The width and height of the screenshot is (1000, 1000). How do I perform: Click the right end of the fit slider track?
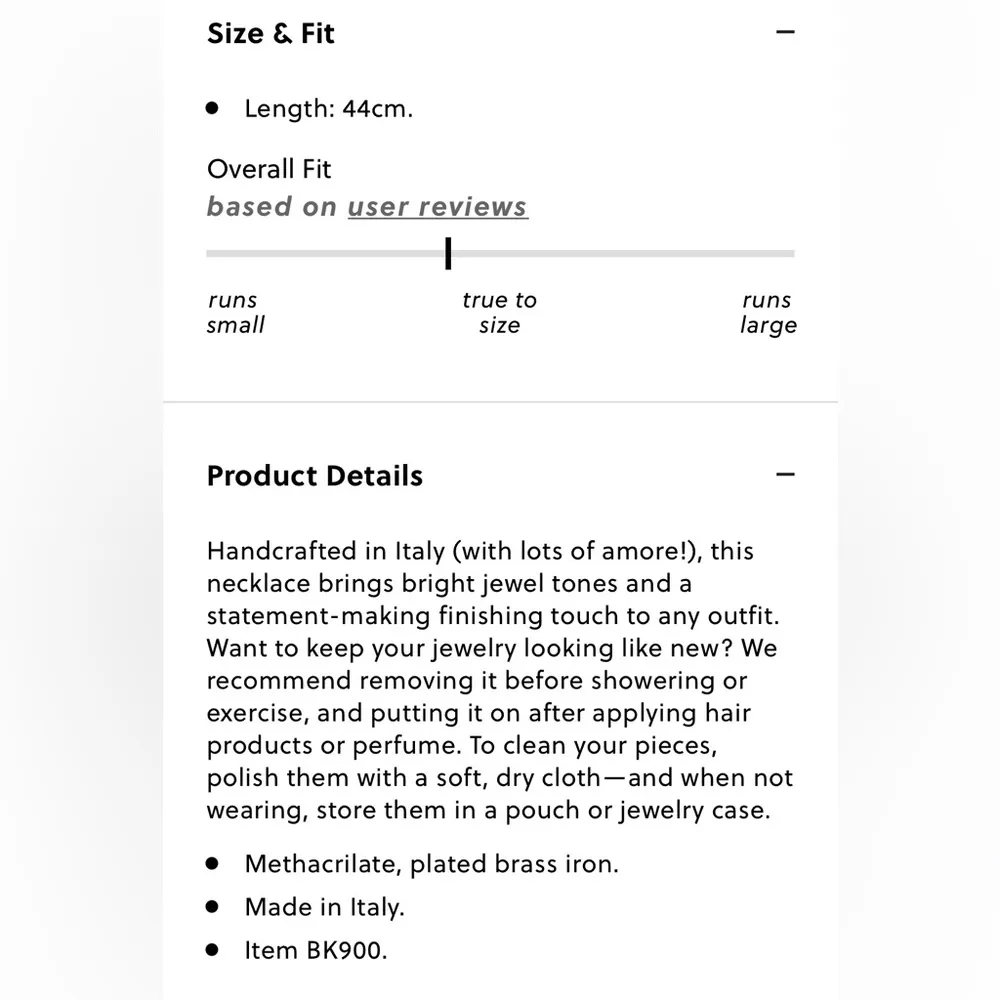click(x=788, y=254)
